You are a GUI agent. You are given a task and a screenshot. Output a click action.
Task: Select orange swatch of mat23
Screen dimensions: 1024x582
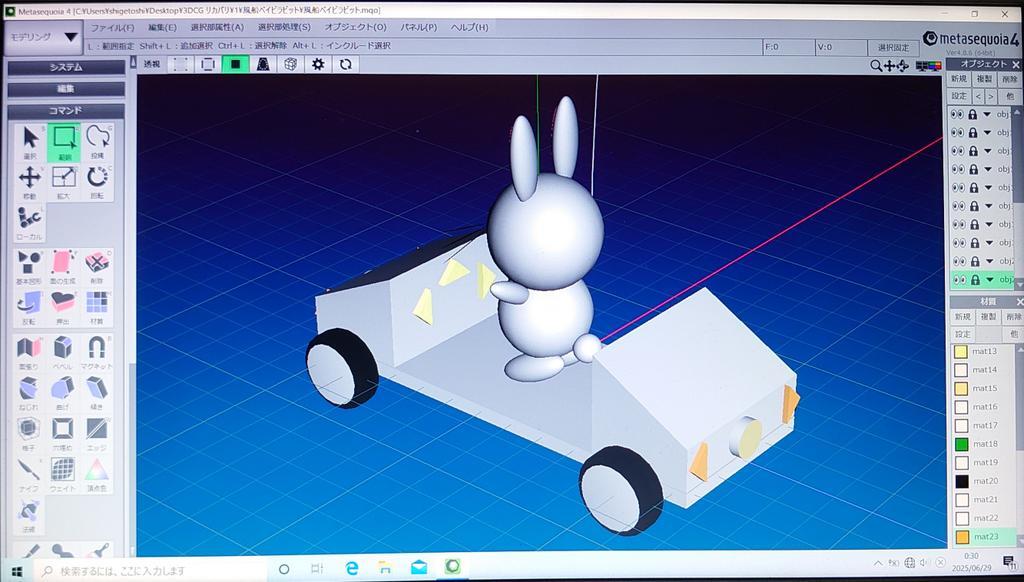[x=963, y=537]
